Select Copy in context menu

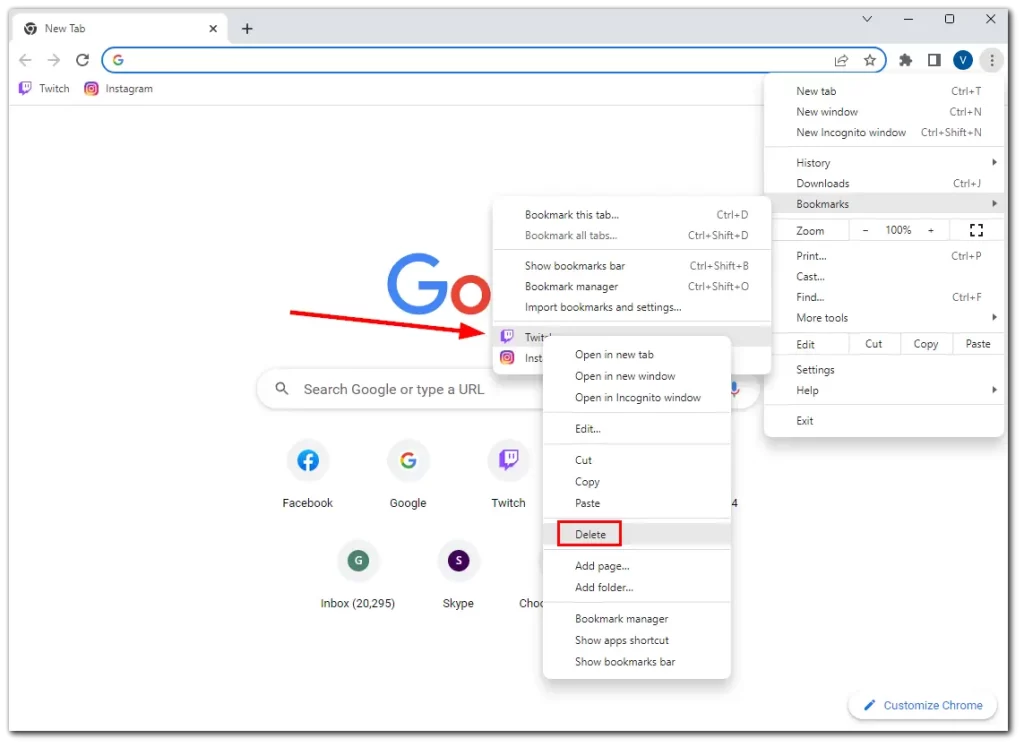pos(637,482)
